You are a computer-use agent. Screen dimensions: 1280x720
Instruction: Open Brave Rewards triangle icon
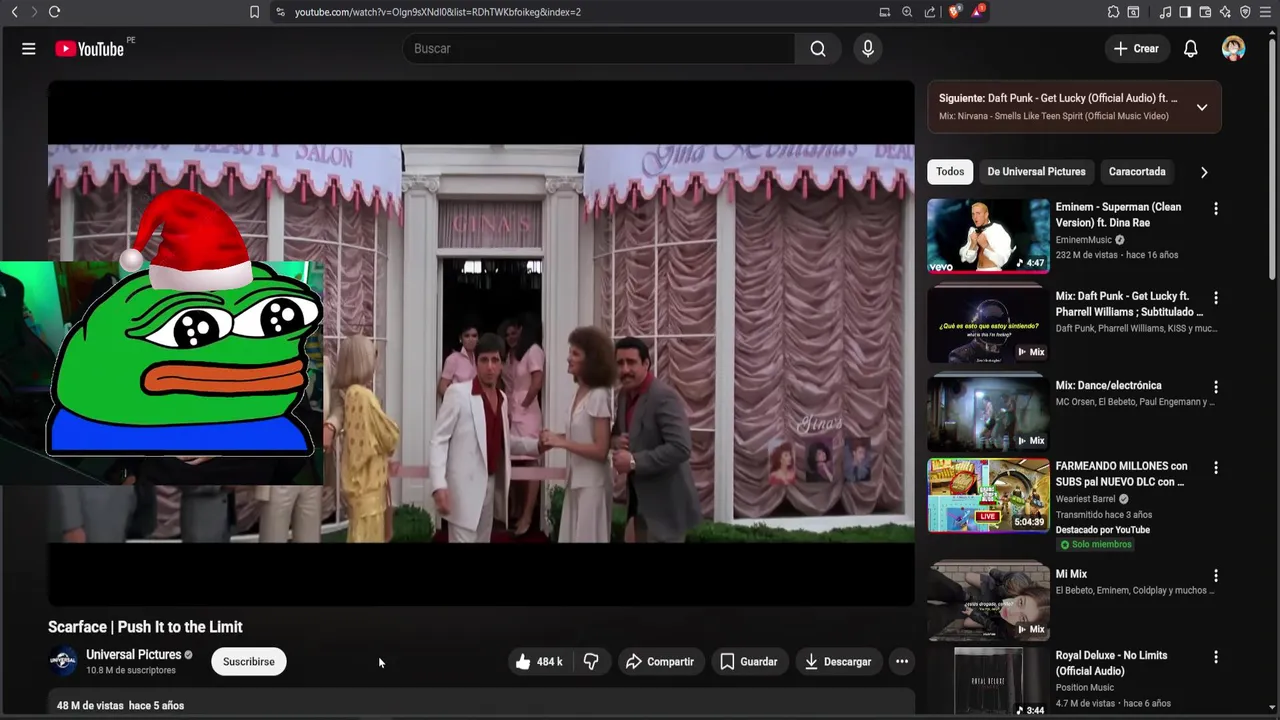click(x=978, y=12)
